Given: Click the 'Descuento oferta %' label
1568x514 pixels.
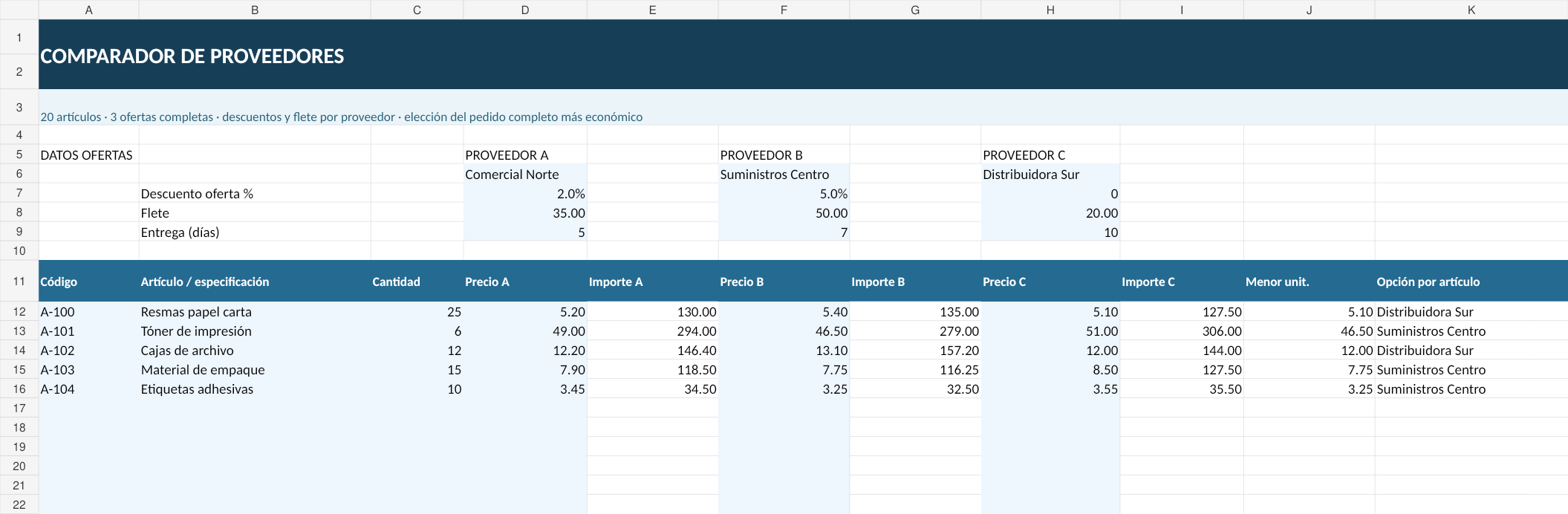Looking at the screenshot, I should [255, 193].
